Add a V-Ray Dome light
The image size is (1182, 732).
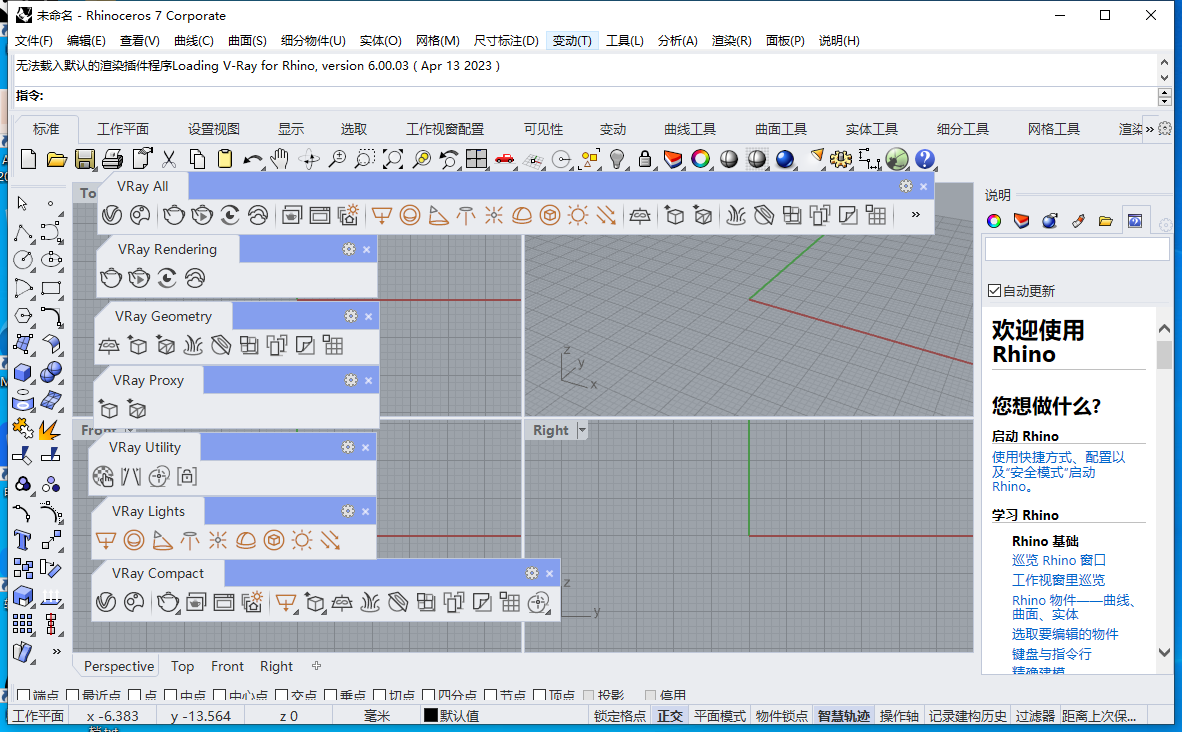point(245,540)
